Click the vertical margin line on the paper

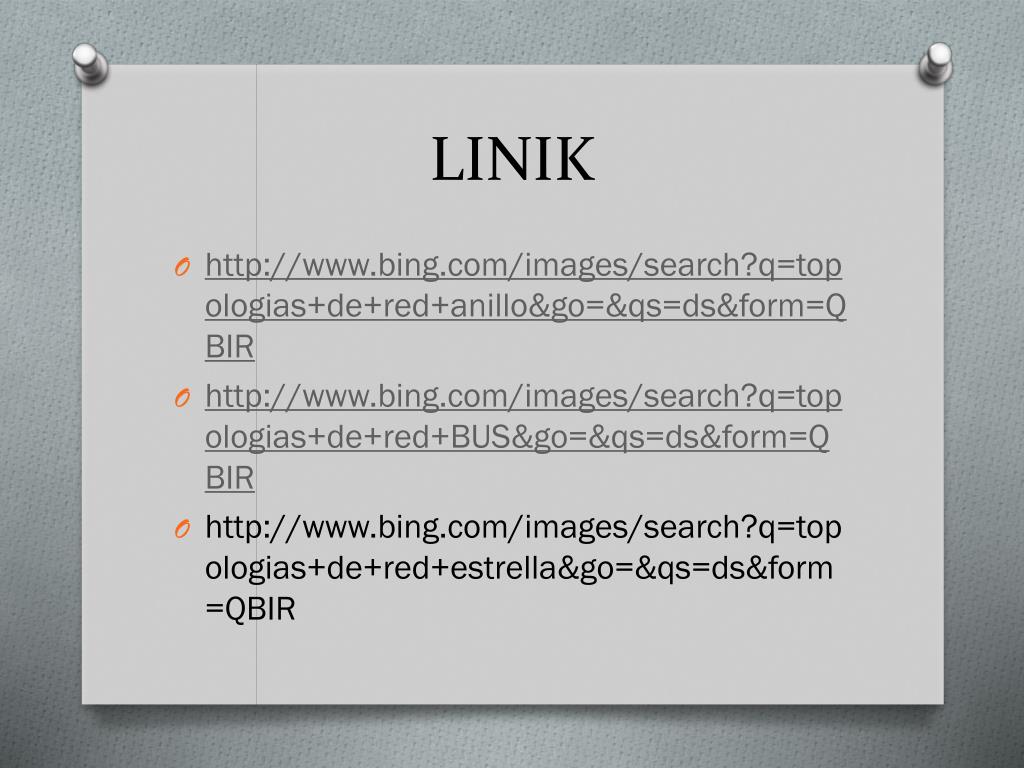257,196
